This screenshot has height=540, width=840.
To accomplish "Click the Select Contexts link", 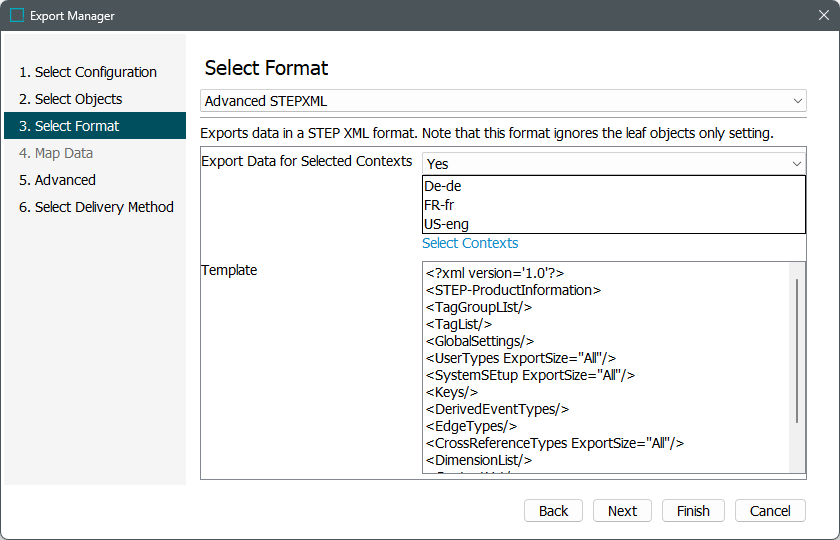I will [470, 243].
